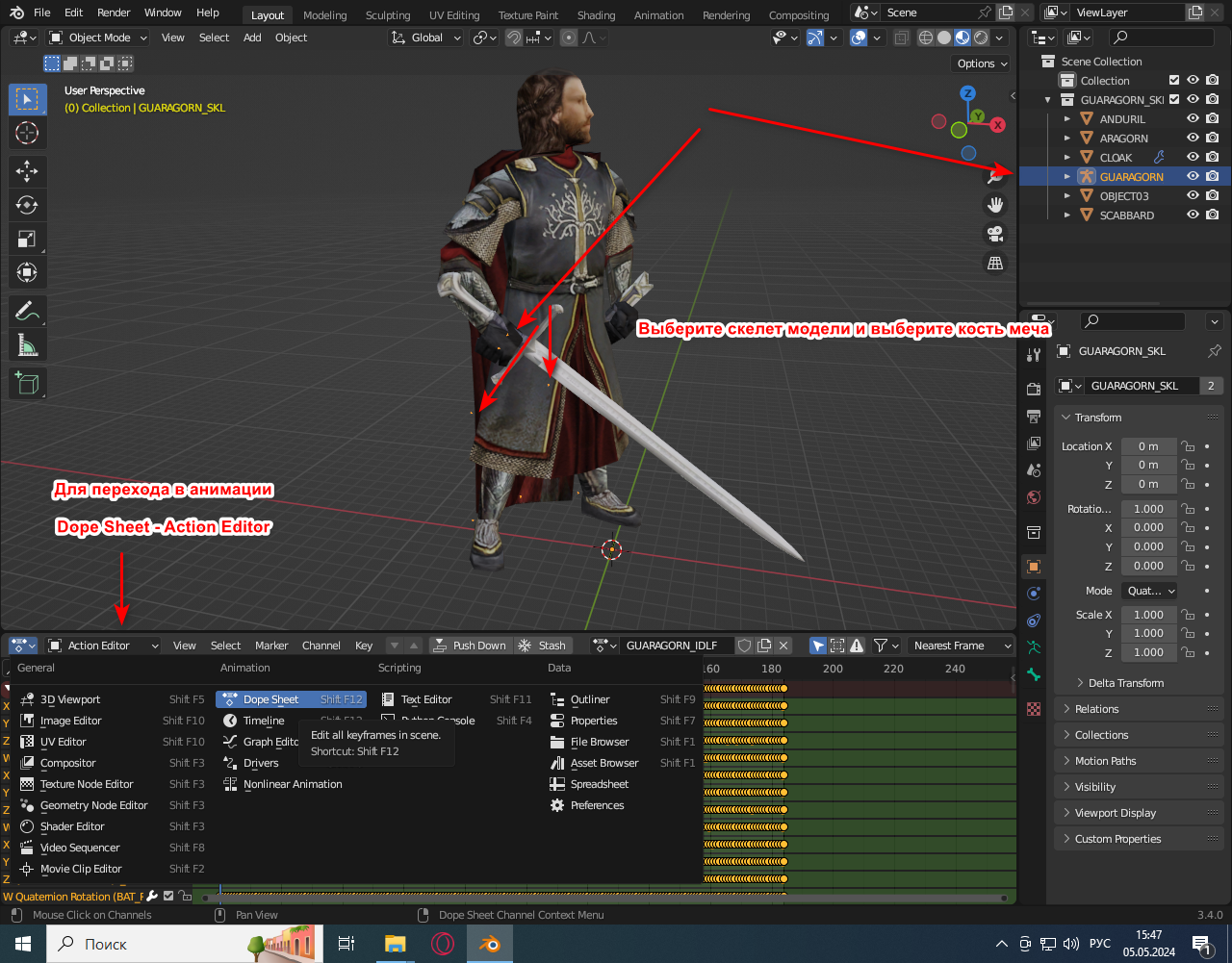
Task: Open File Explorer from the taskbar
Action: [x=396, y=944]
